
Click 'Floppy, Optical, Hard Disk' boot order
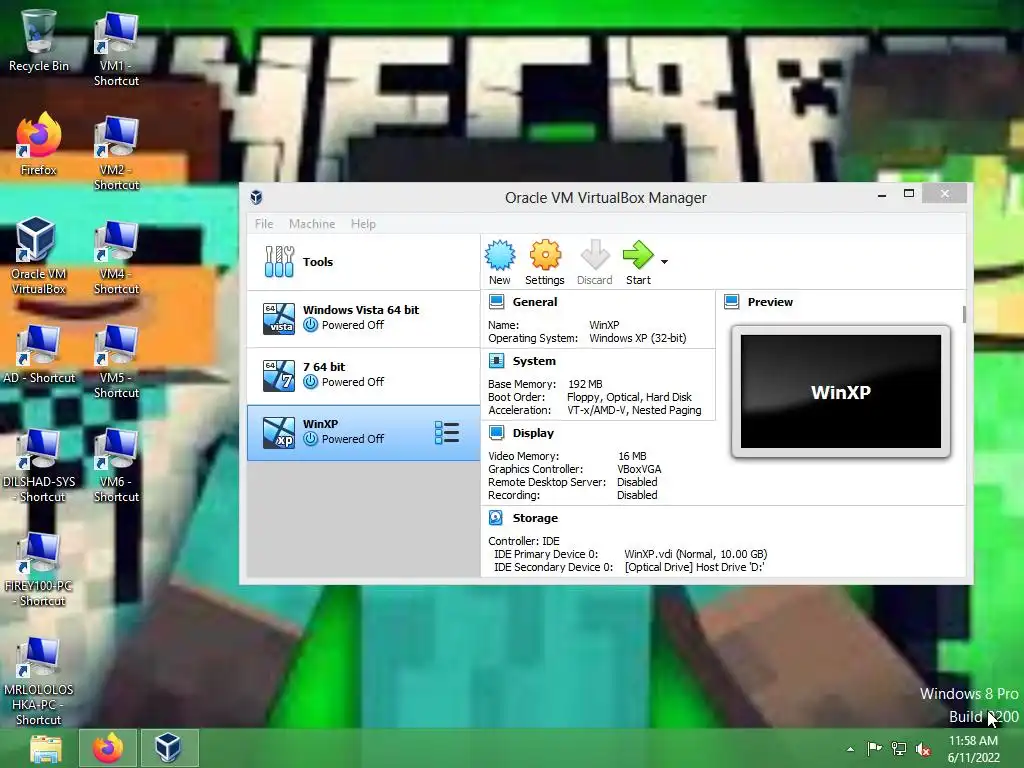(x=629, y=397)
